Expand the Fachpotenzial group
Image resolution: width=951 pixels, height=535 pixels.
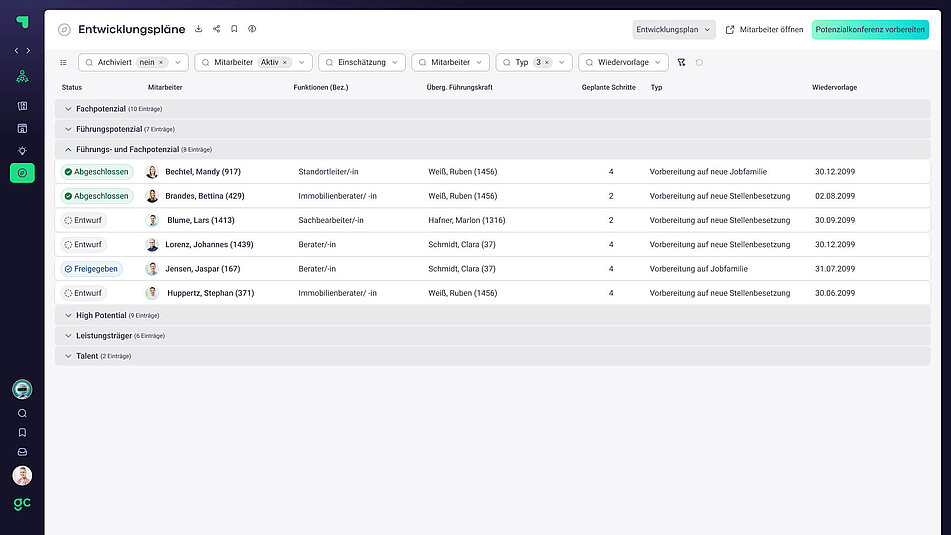[x=68, y=109]
